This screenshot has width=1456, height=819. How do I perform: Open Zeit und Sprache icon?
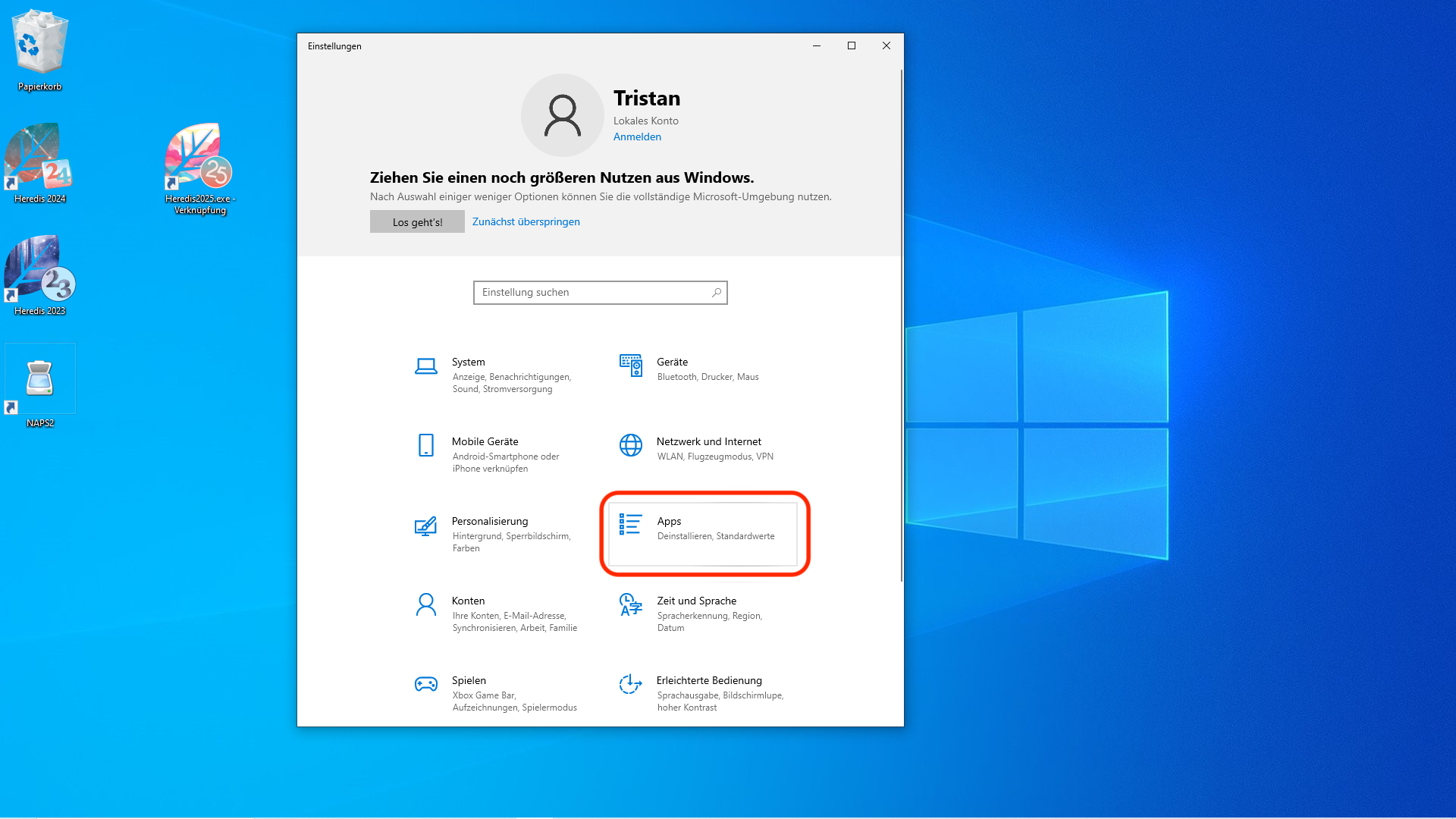(630, 605)
